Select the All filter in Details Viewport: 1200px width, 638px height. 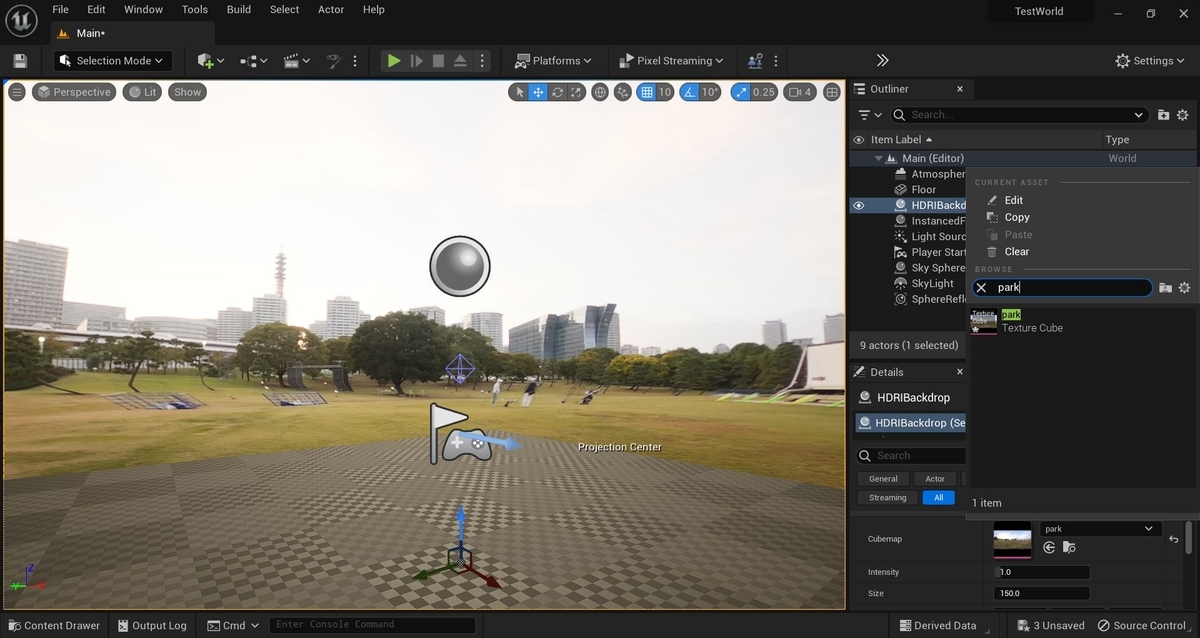(x=938, y=498)
